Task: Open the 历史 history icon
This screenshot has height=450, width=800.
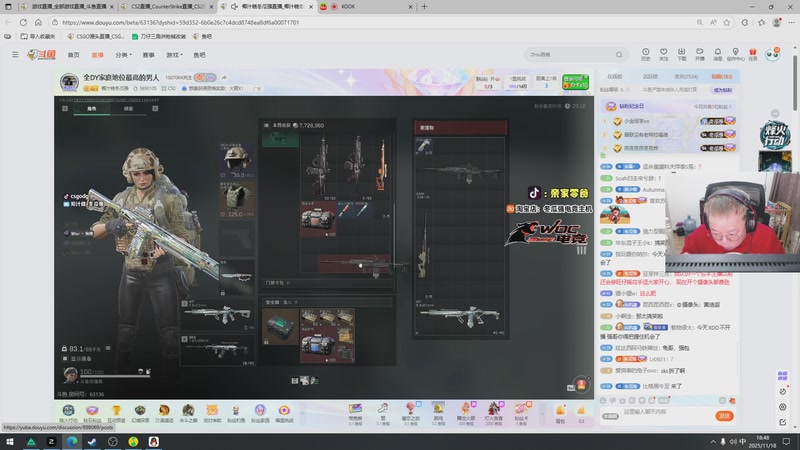Action: pos(645,55)
